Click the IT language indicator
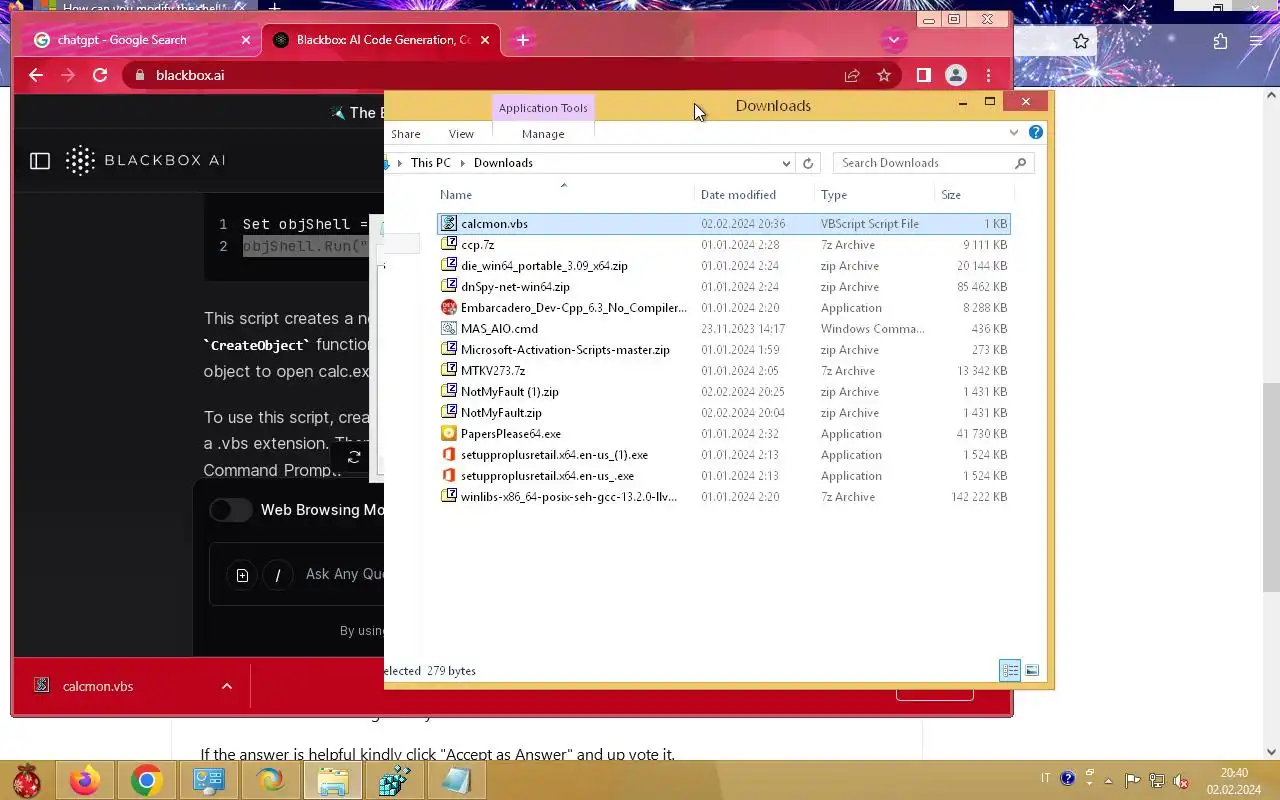Viewport: 1280px width, 800px height. point(1046,779)
